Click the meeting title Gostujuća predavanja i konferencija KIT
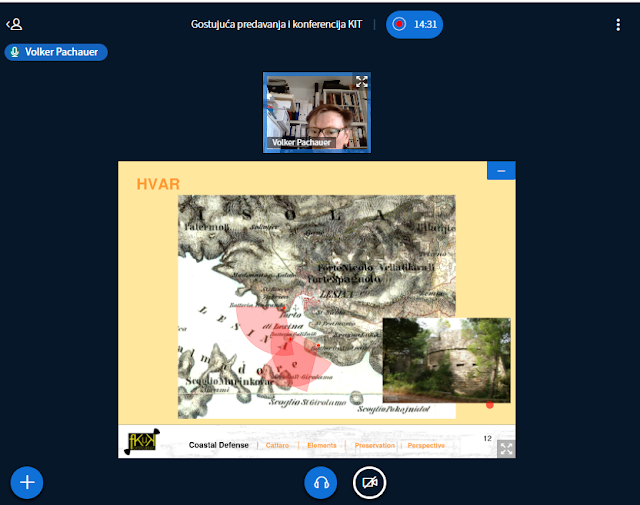640x505 pixels. (276, 24)
